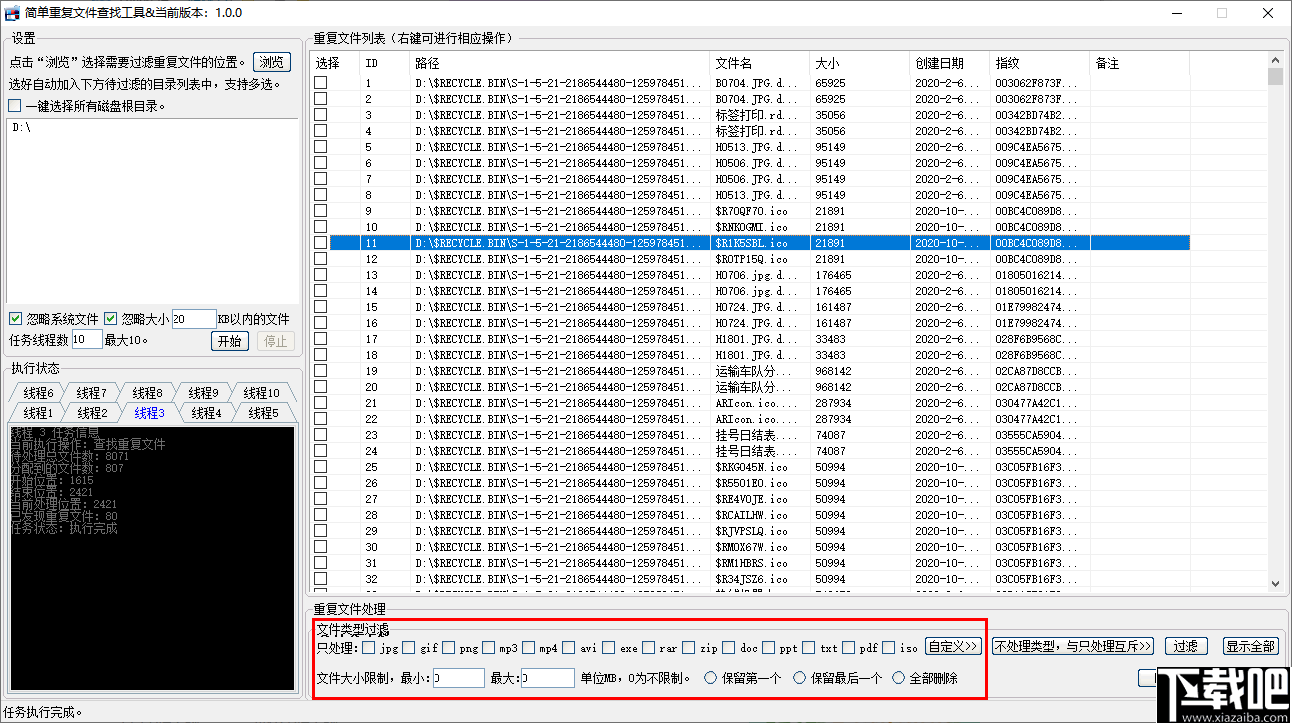Click the 指纹 column header
Viewport: 1292px width, 723px height.
1040,63
